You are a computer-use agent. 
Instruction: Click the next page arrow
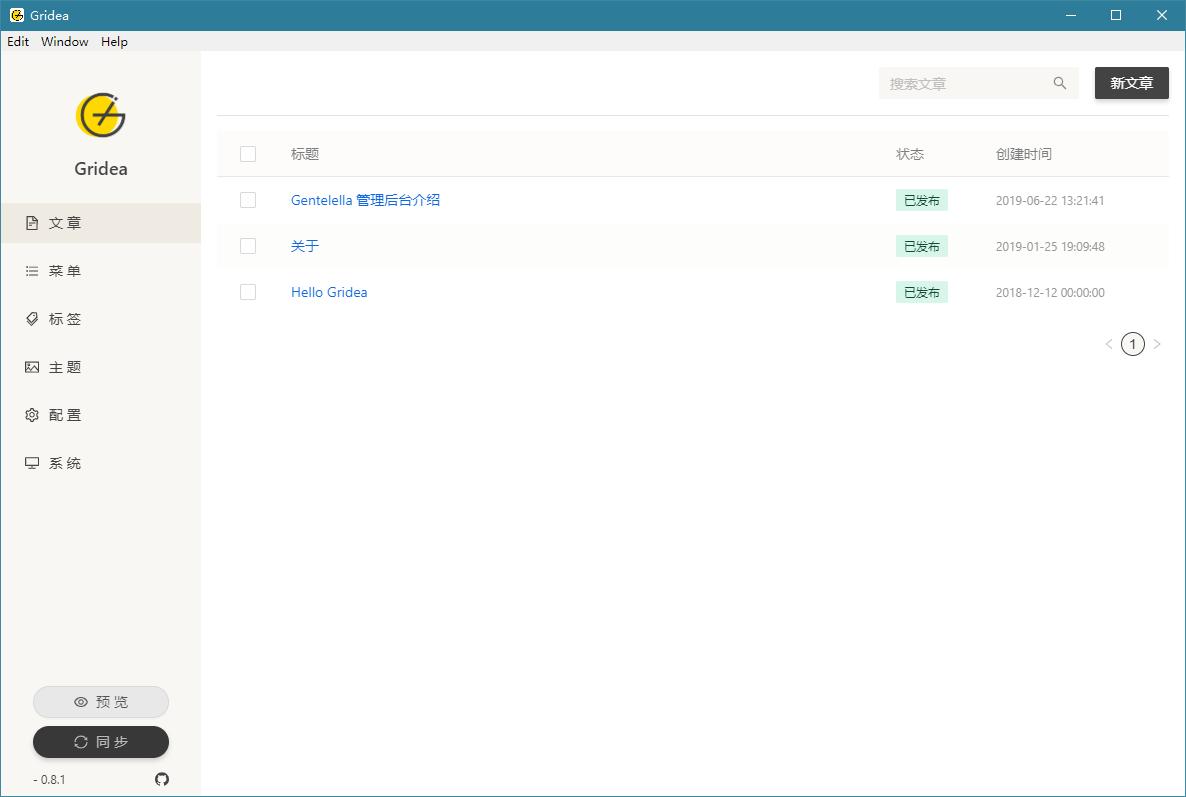(x=1157, y=344)
